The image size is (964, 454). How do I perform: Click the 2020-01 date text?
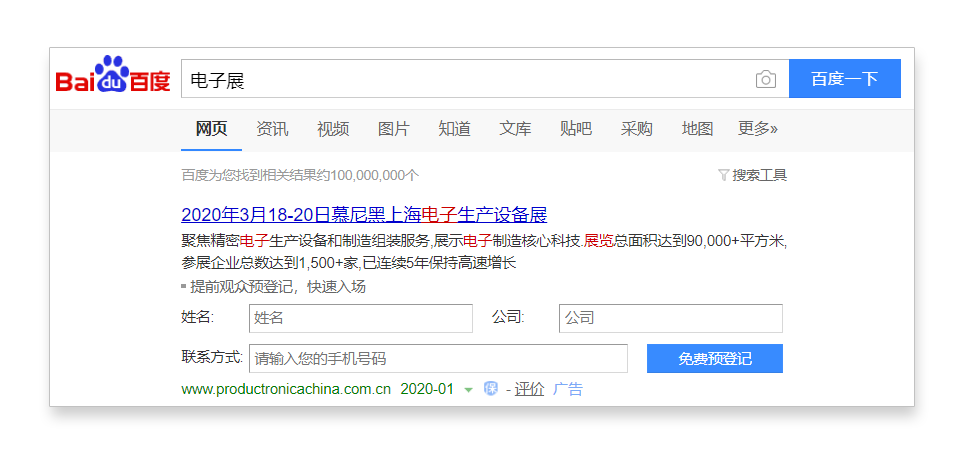click(427, 389)
